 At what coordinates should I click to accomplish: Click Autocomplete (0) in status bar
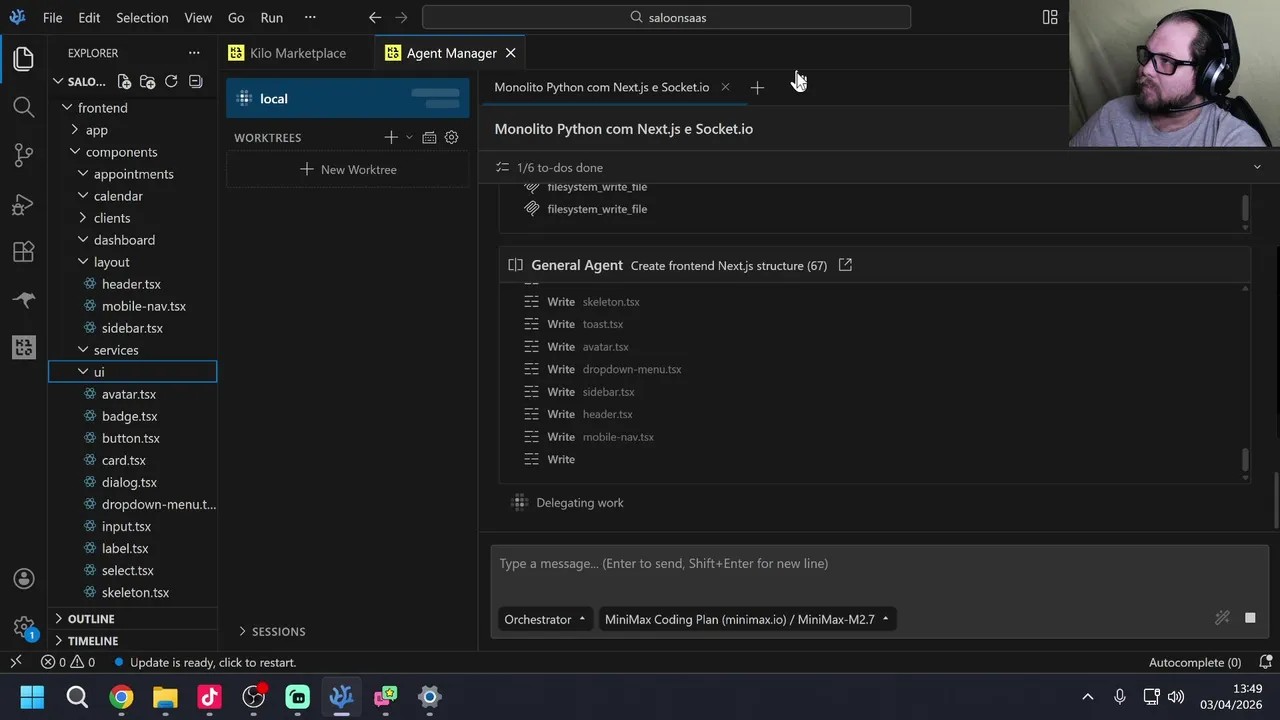[1195, 662]
